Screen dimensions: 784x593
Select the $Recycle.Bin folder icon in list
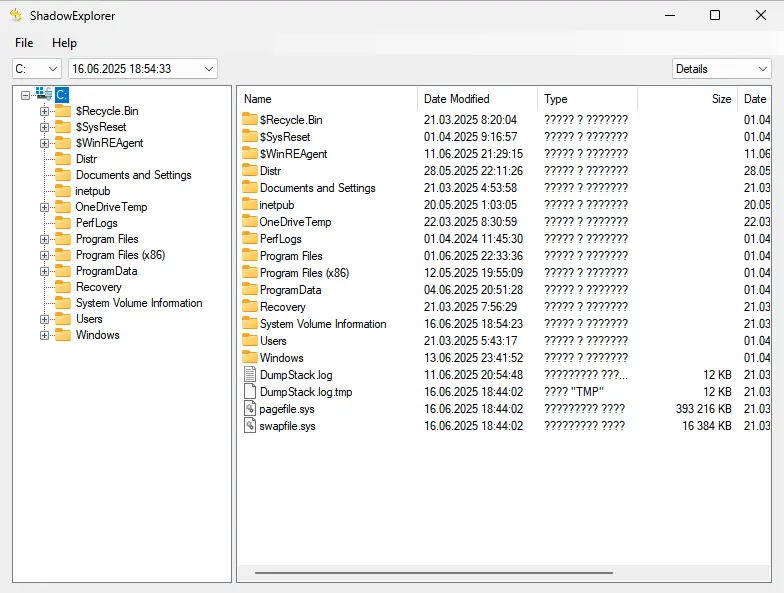click(250, 120)
